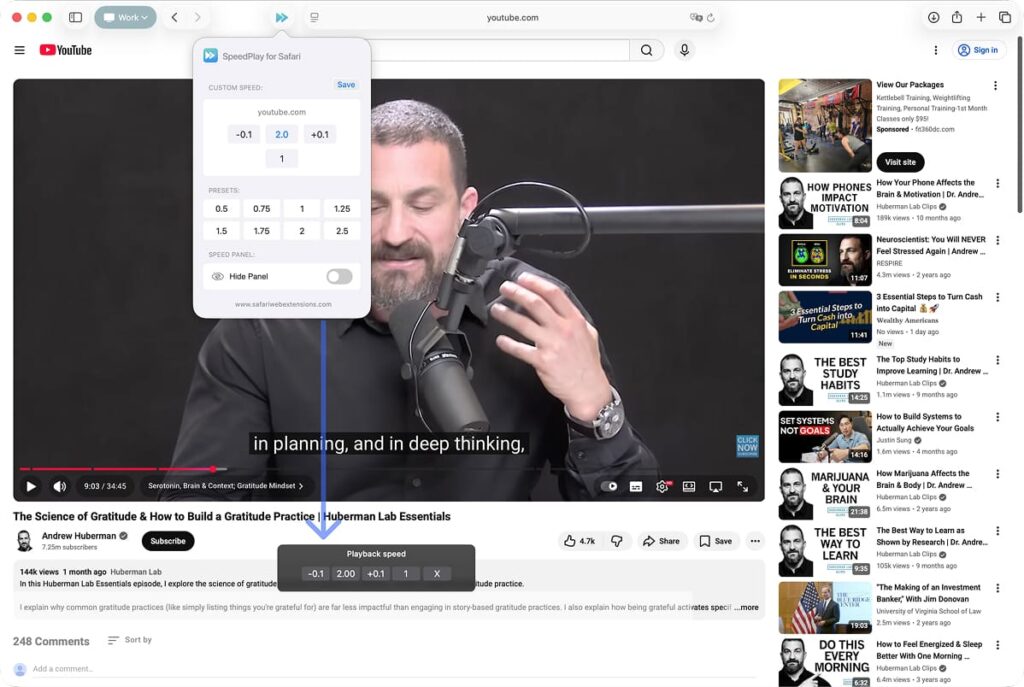The height and width of the screenshot is (687, 1024).
Task: Select the 2.5 speed preset
Action: 342,231
